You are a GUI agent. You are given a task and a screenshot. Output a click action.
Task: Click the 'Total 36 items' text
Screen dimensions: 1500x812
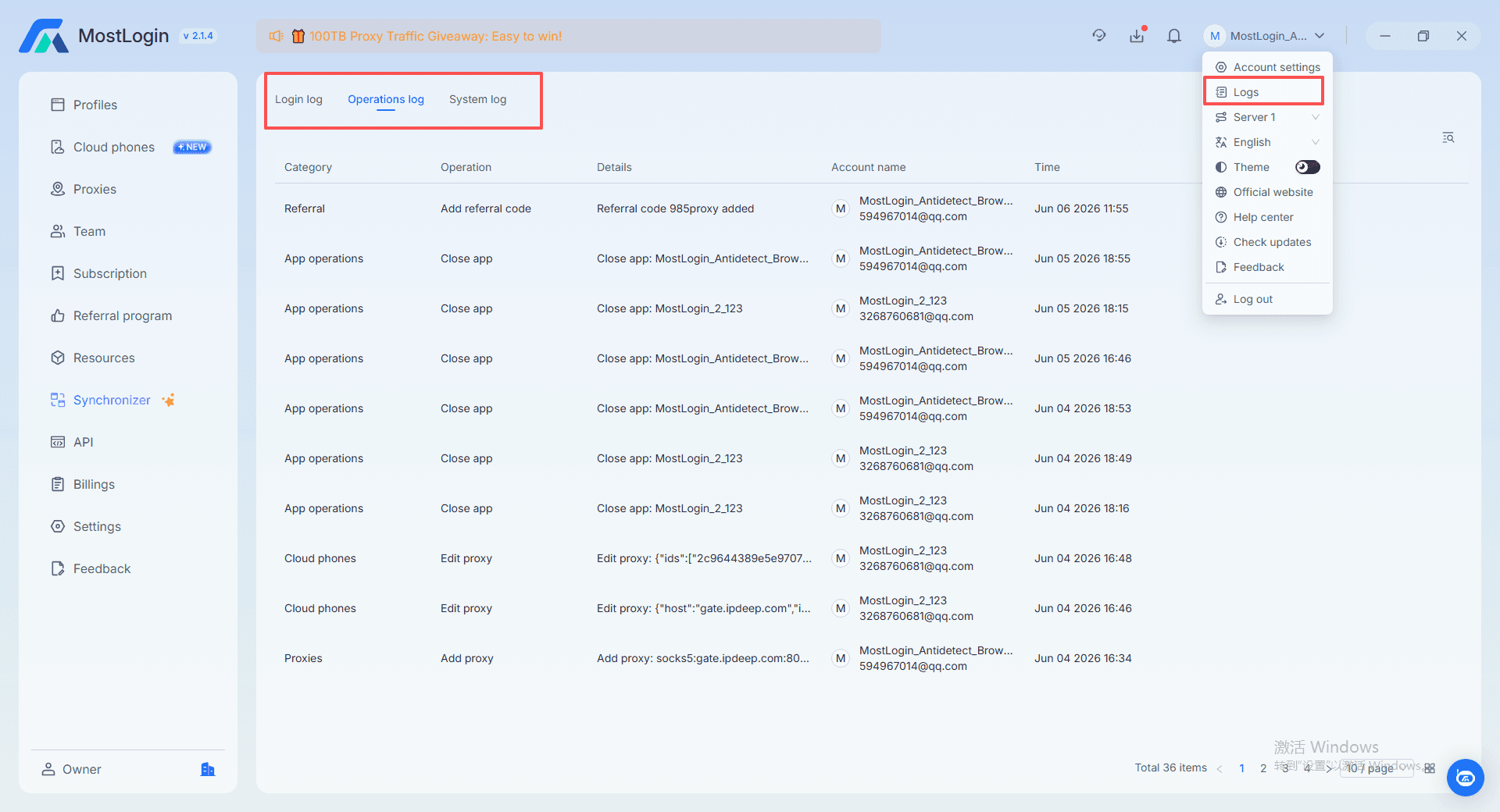point(1170,768)
